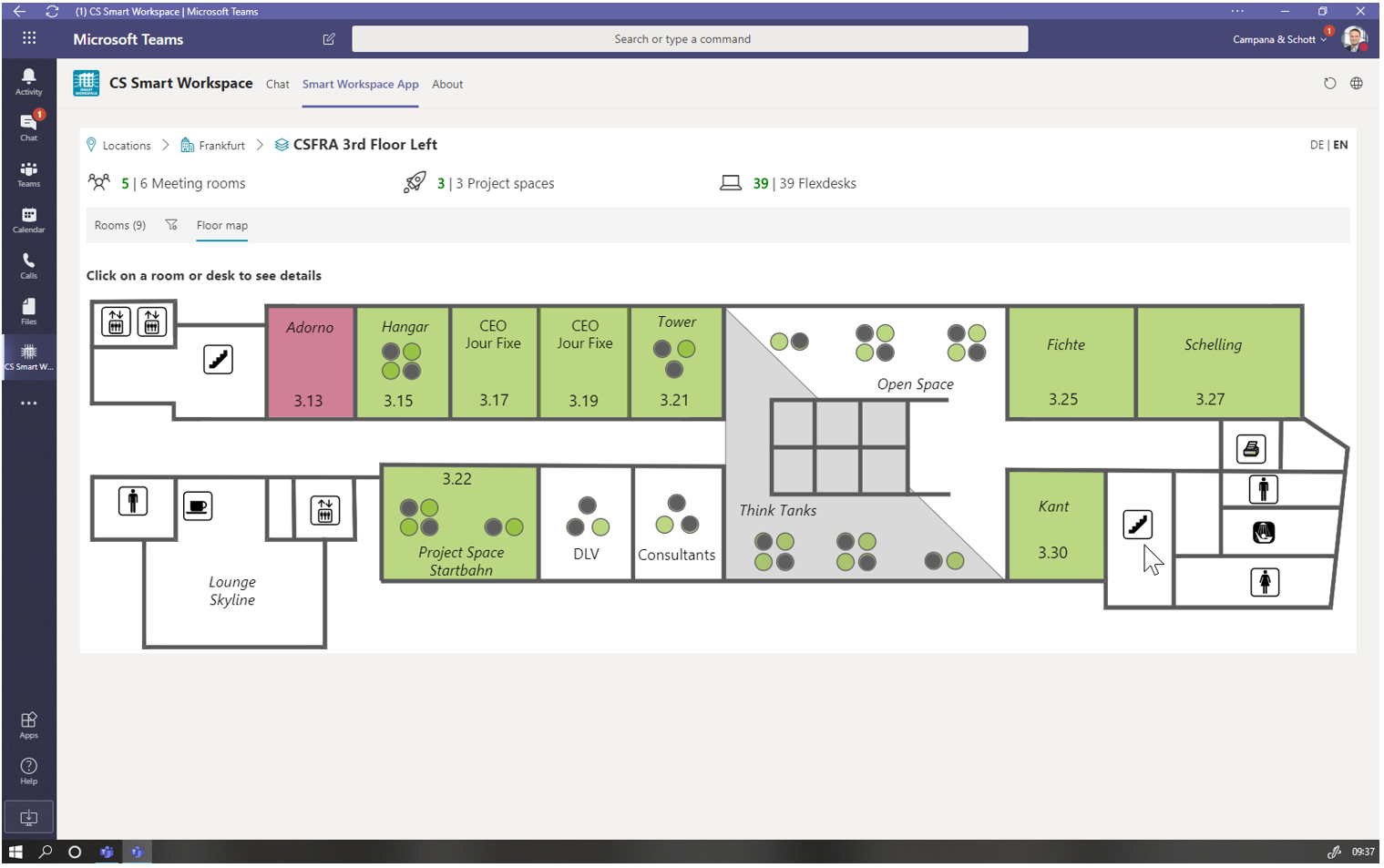Viewport: 1384px width, 868px height.
Task: Click the printer icon on floor map
Action: [1251, 448]
